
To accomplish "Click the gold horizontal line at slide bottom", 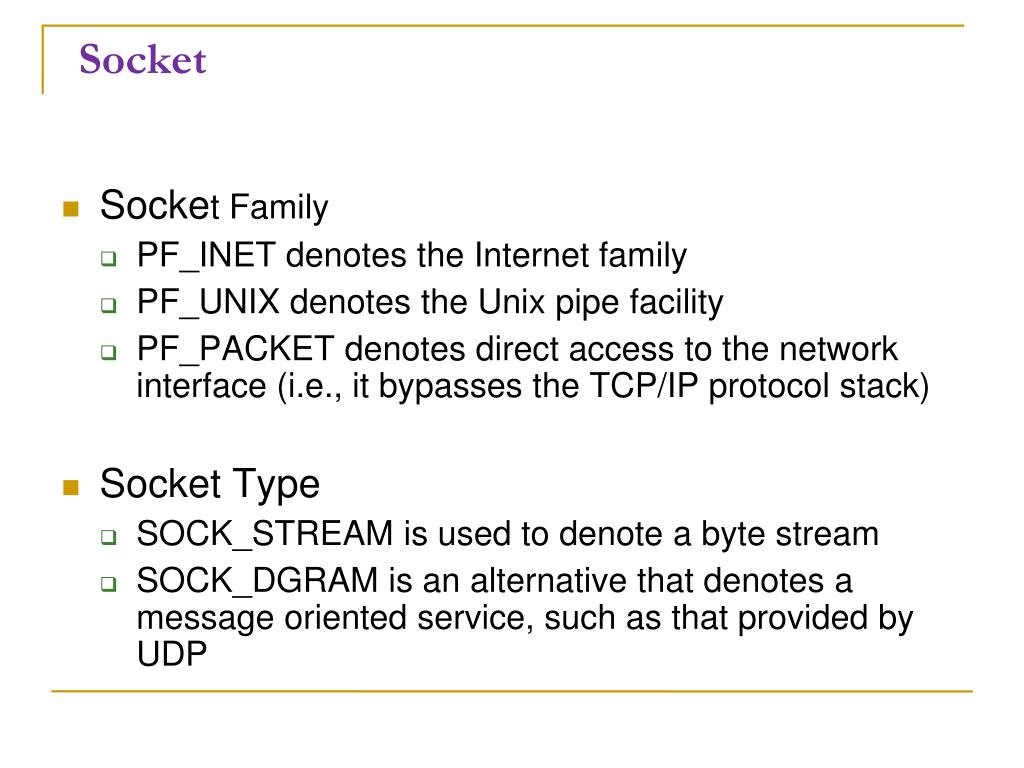I will pos(511,691).
